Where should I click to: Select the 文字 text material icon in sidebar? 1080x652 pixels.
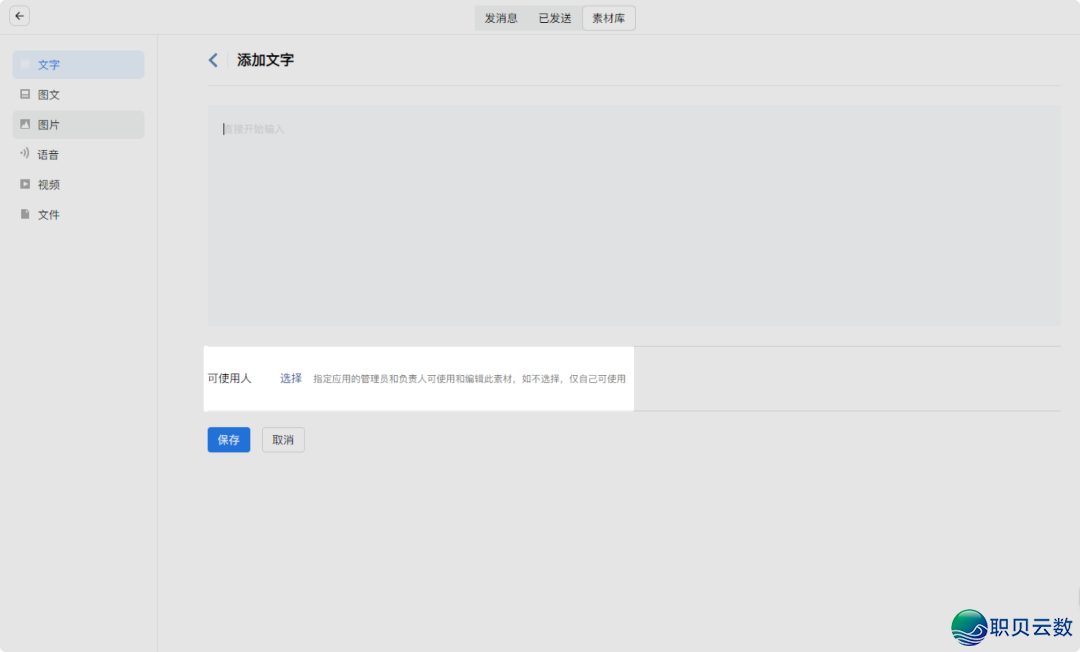pos(24,64)
